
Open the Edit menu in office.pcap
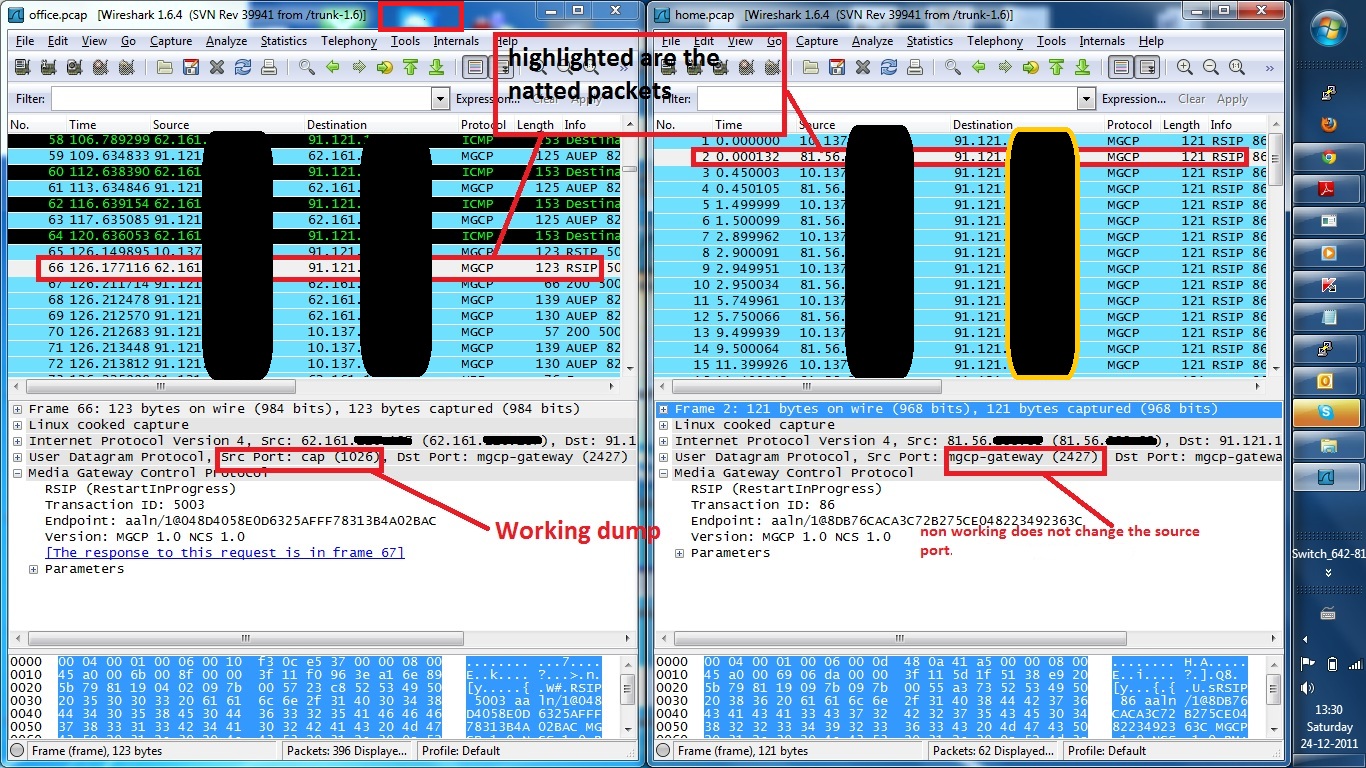pyautogui.click(x=58, y=41)
